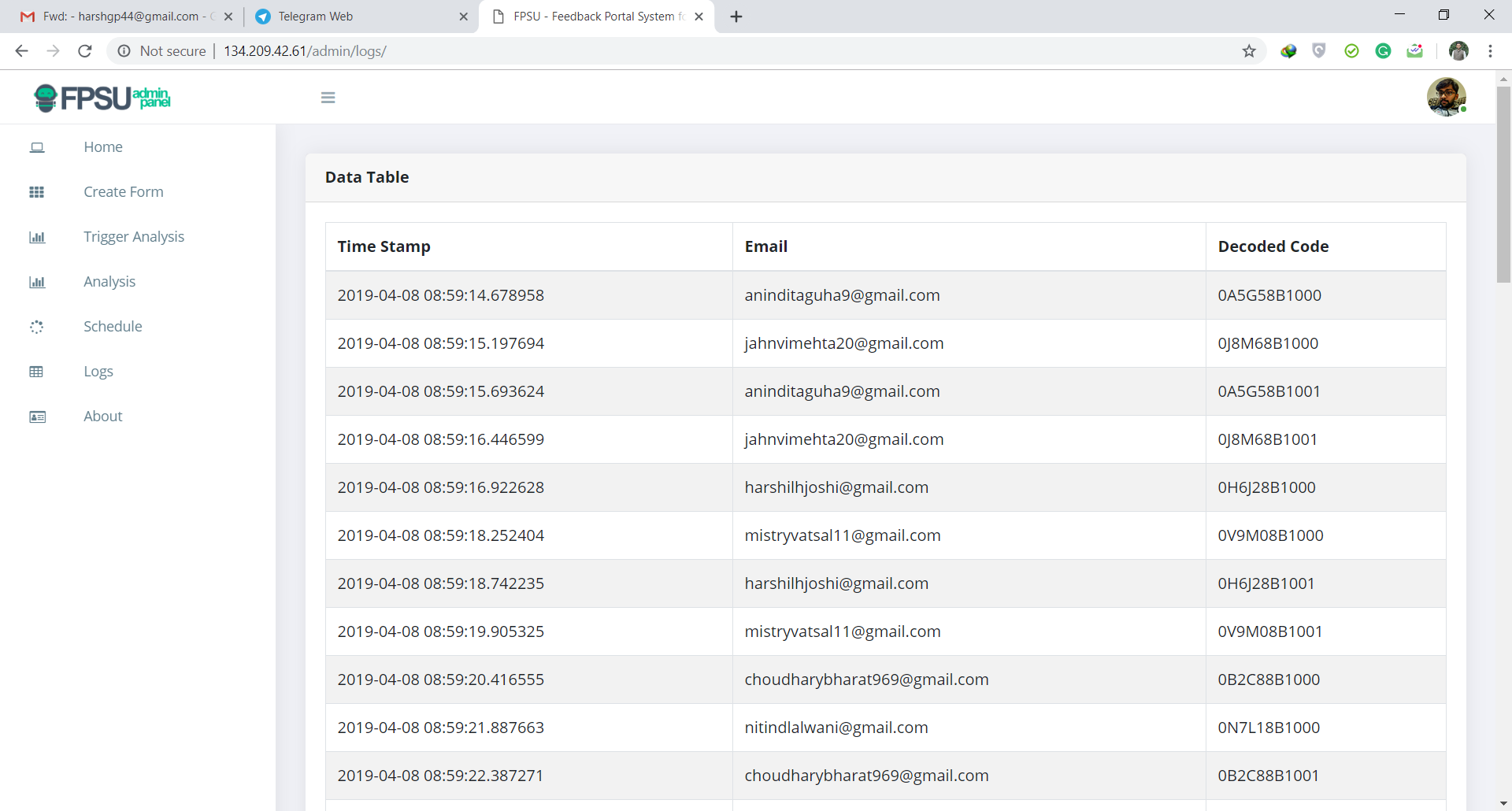
Task: Reload the page
Action: 85,51
